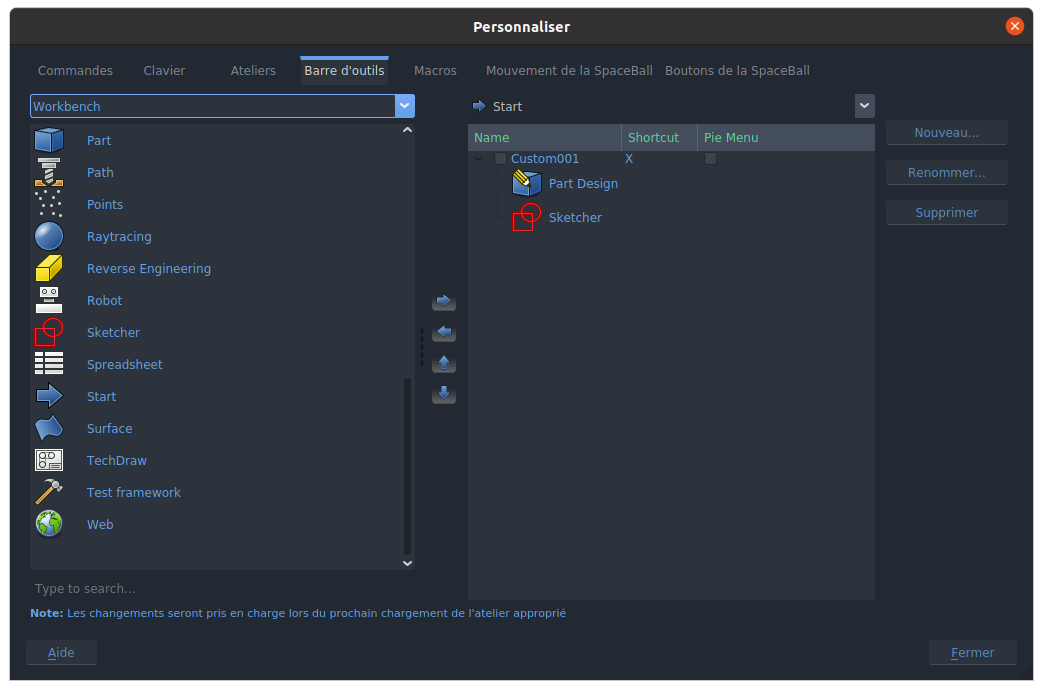The height and width of the screenshot is (690, 1043).
Task: Open the Start workbench dropdown
Action: pyautogui.click(x=864, y=106)
